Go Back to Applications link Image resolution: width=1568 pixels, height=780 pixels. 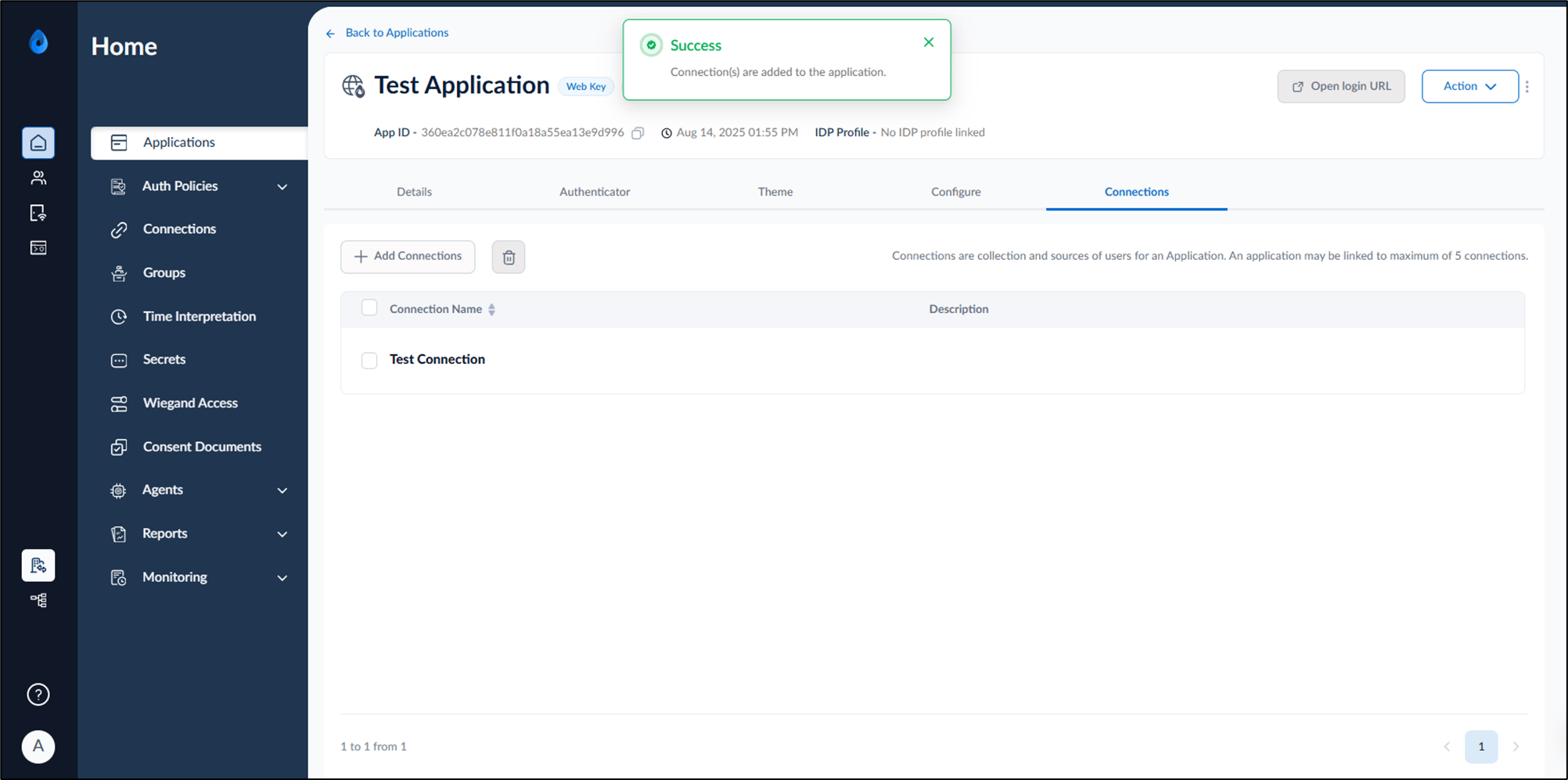click(x=387, y=33)
